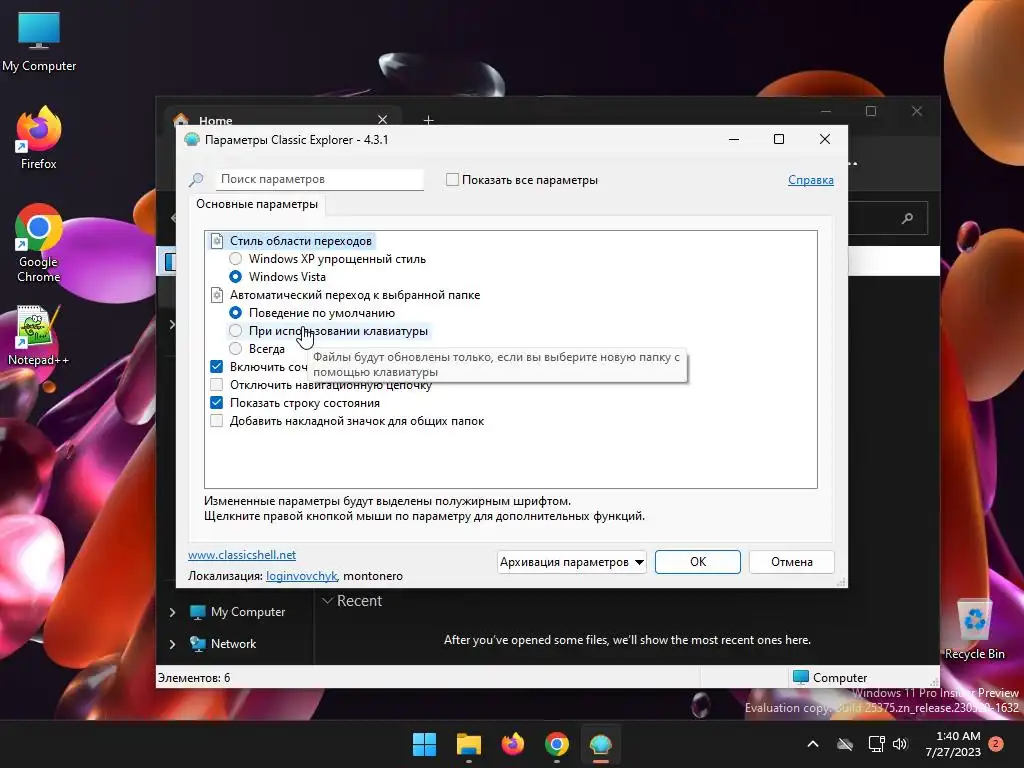Toggle the Включить checkbox in the settings list
The width and height of the screenshot is (1024, 768).
217,367
